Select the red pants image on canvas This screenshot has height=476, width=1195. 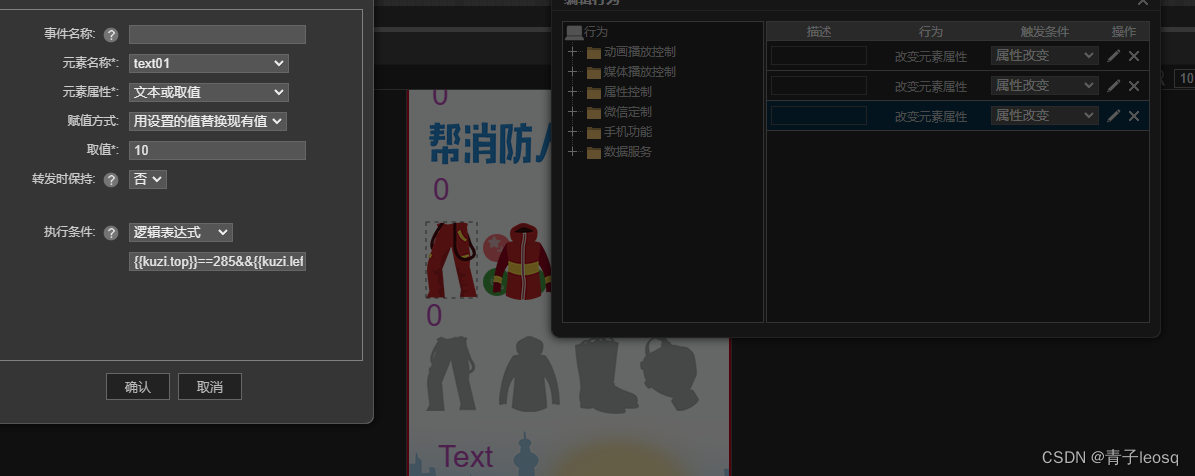point(451,260)
